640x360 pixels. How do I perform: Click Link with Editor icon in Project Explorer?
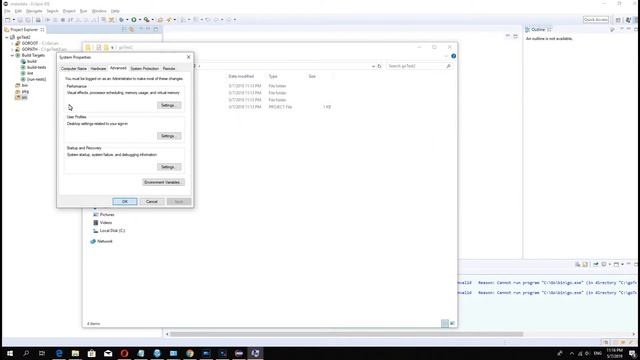[x=131, y=29]
